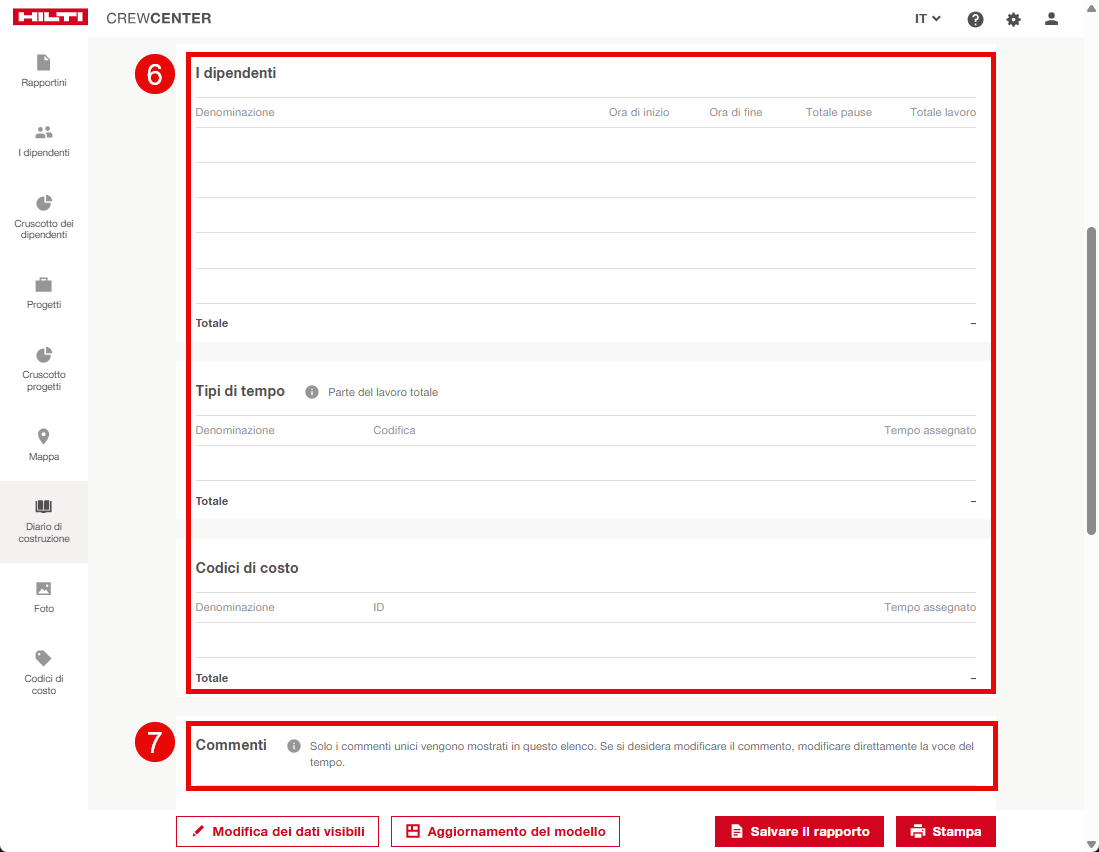Open the Foto image icon
Image resolution: width=1099 pixels, height=852 pixels.
(x=43, y=589)
